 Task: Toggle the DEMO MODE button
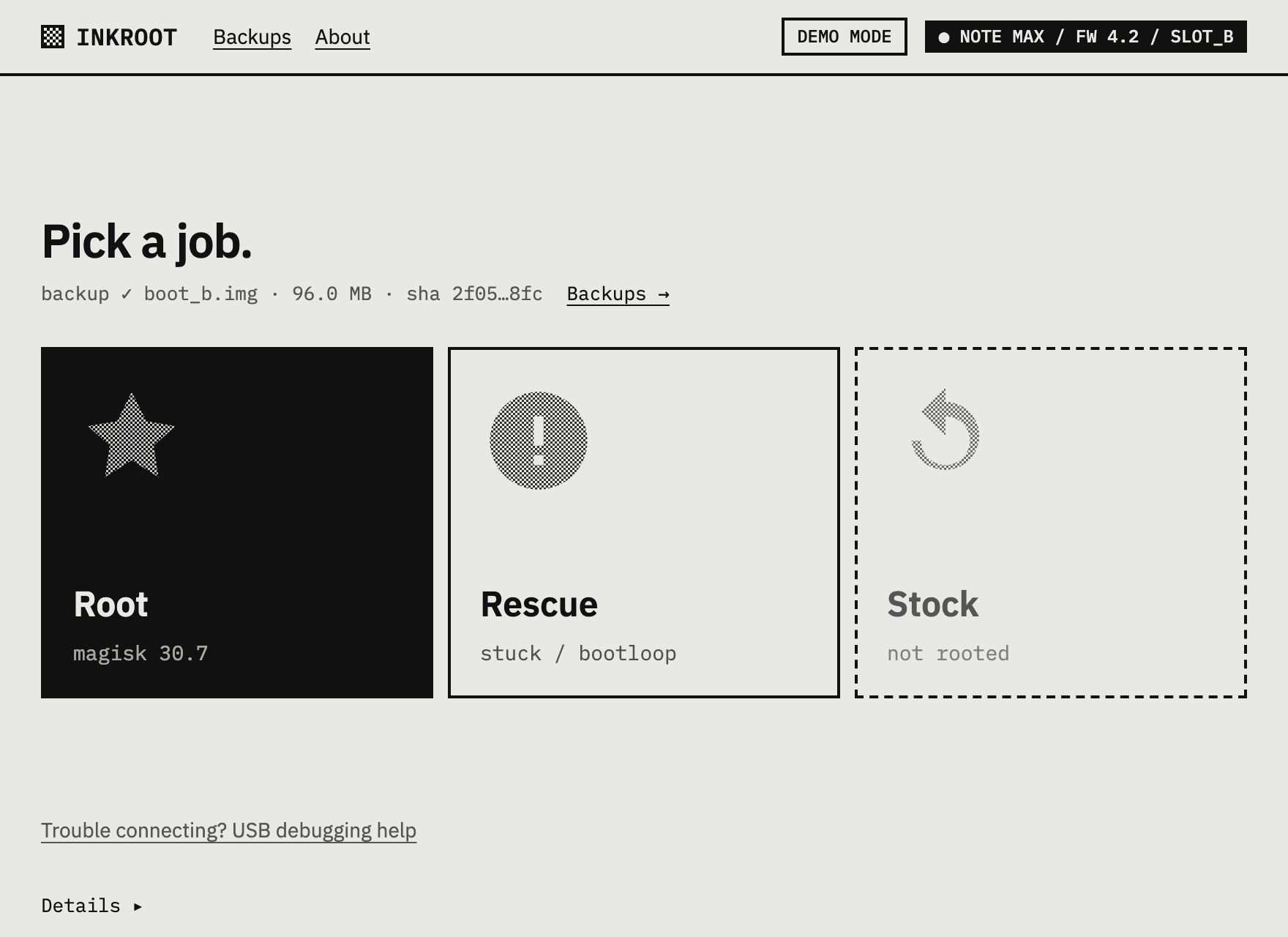point(845,37)
